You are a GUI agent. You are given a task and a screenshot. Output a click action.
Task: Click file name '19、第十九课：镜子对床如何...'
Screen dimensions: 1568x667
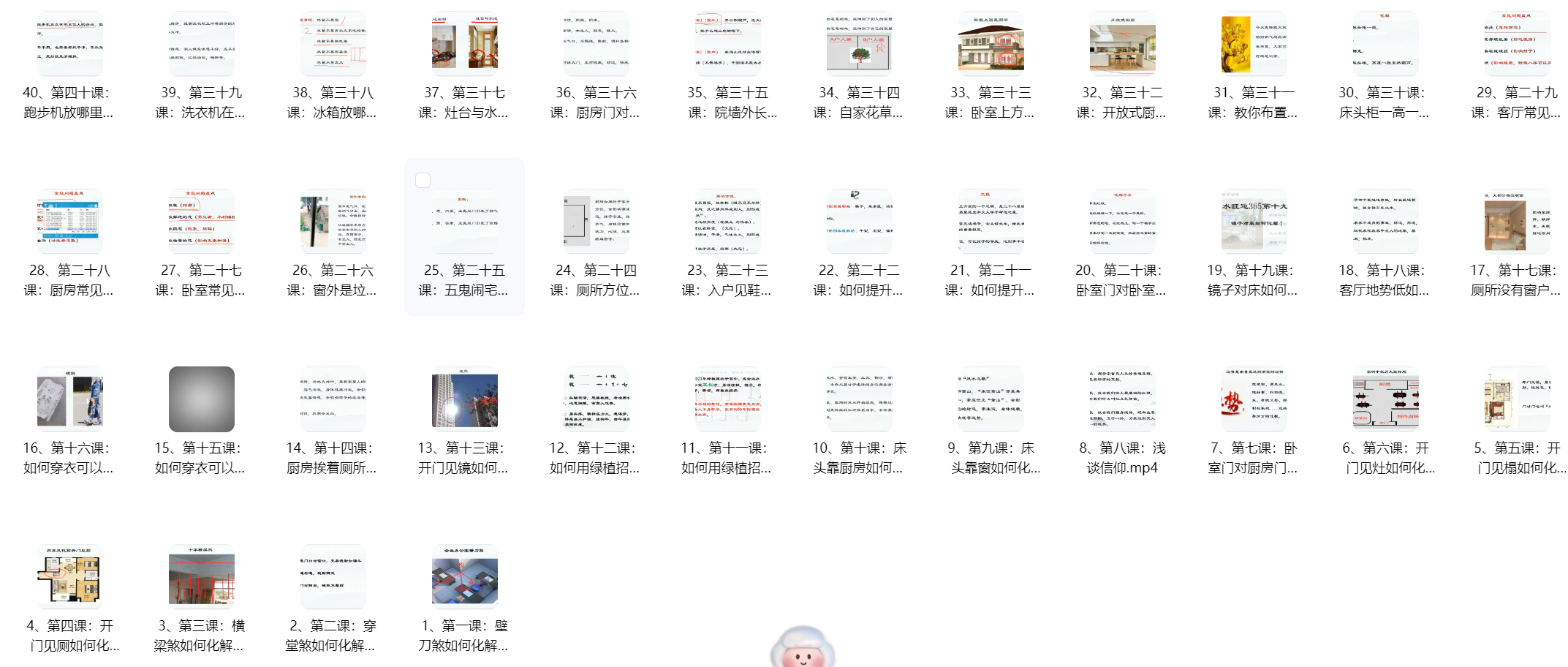[1252, 280]
